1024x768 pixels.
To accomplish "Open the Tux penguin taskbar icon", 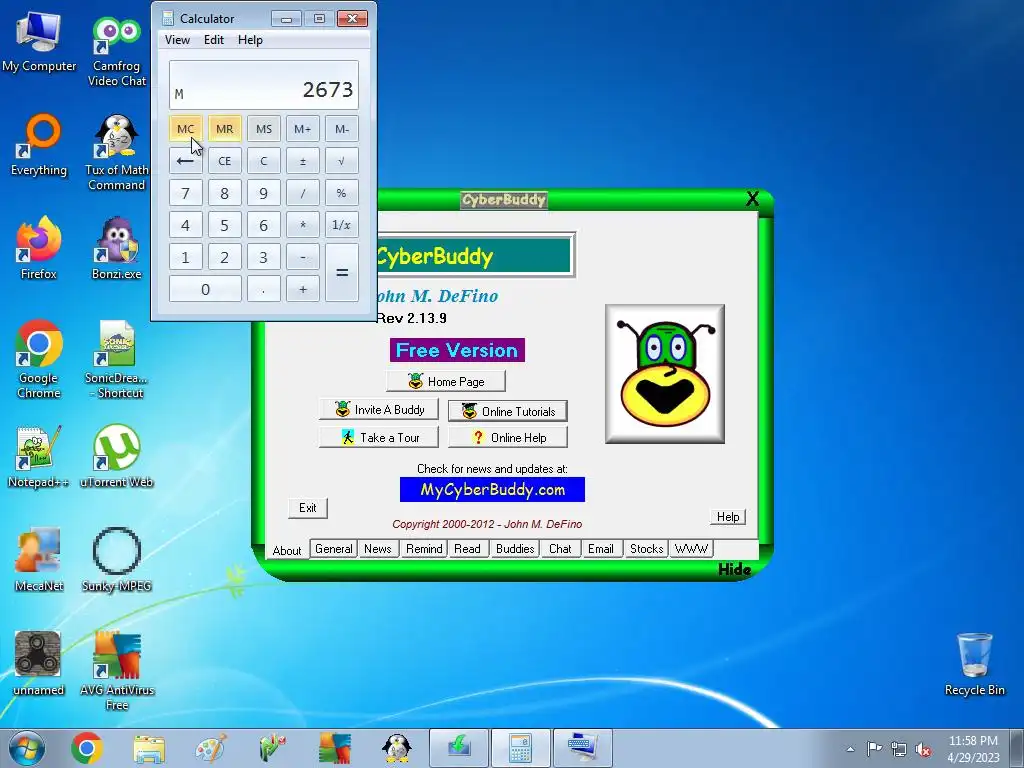I will (x=396, y=748).
